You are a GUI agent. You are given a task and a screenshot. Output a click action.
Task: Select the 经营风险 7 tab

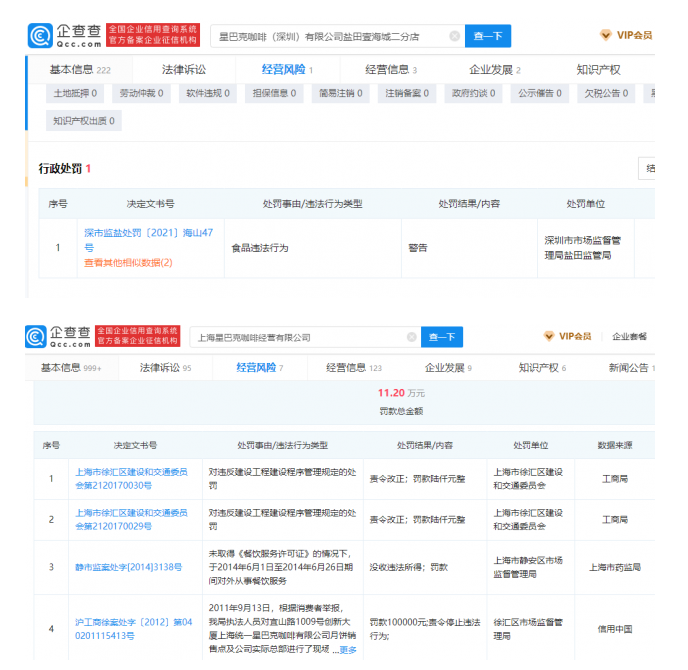point(260,368)
